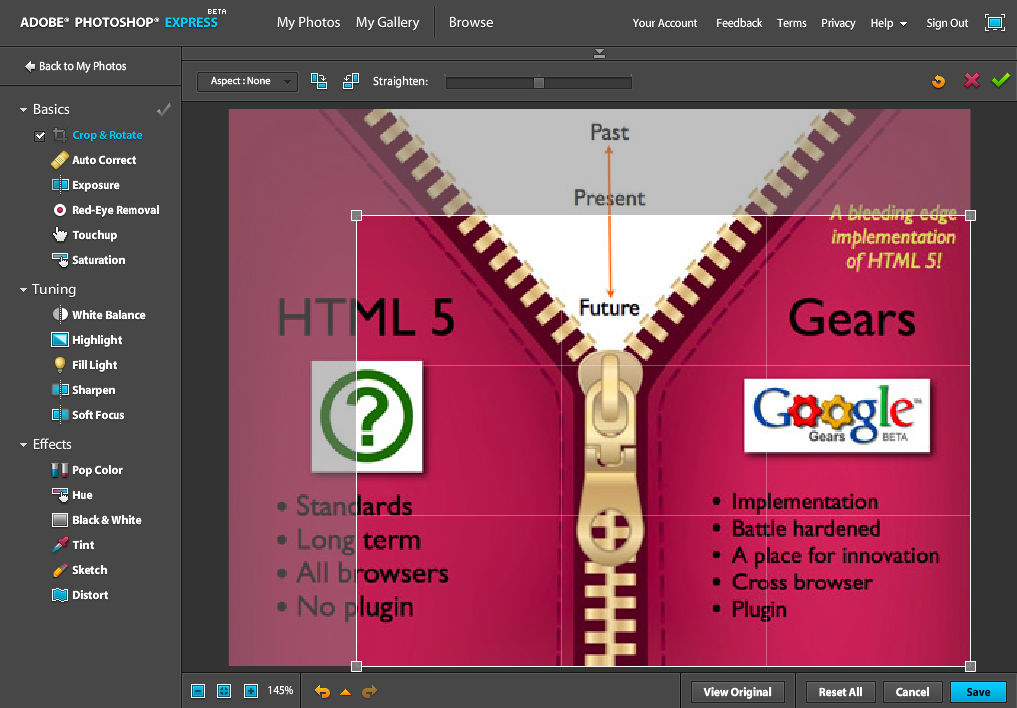
Task: Click the top-right crop handle
Action: pos(970,215)
